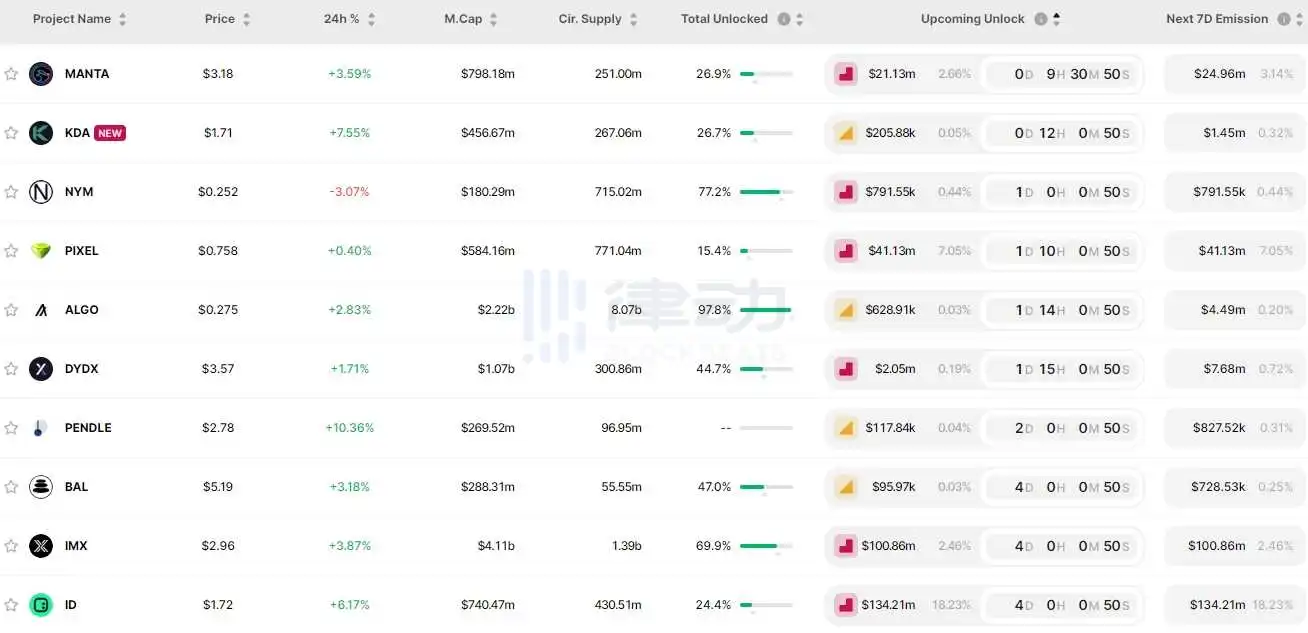1308x633 pixels.
Task: Click IMX's 69.9% unlocked progress bar
Action: click(766, 546)
